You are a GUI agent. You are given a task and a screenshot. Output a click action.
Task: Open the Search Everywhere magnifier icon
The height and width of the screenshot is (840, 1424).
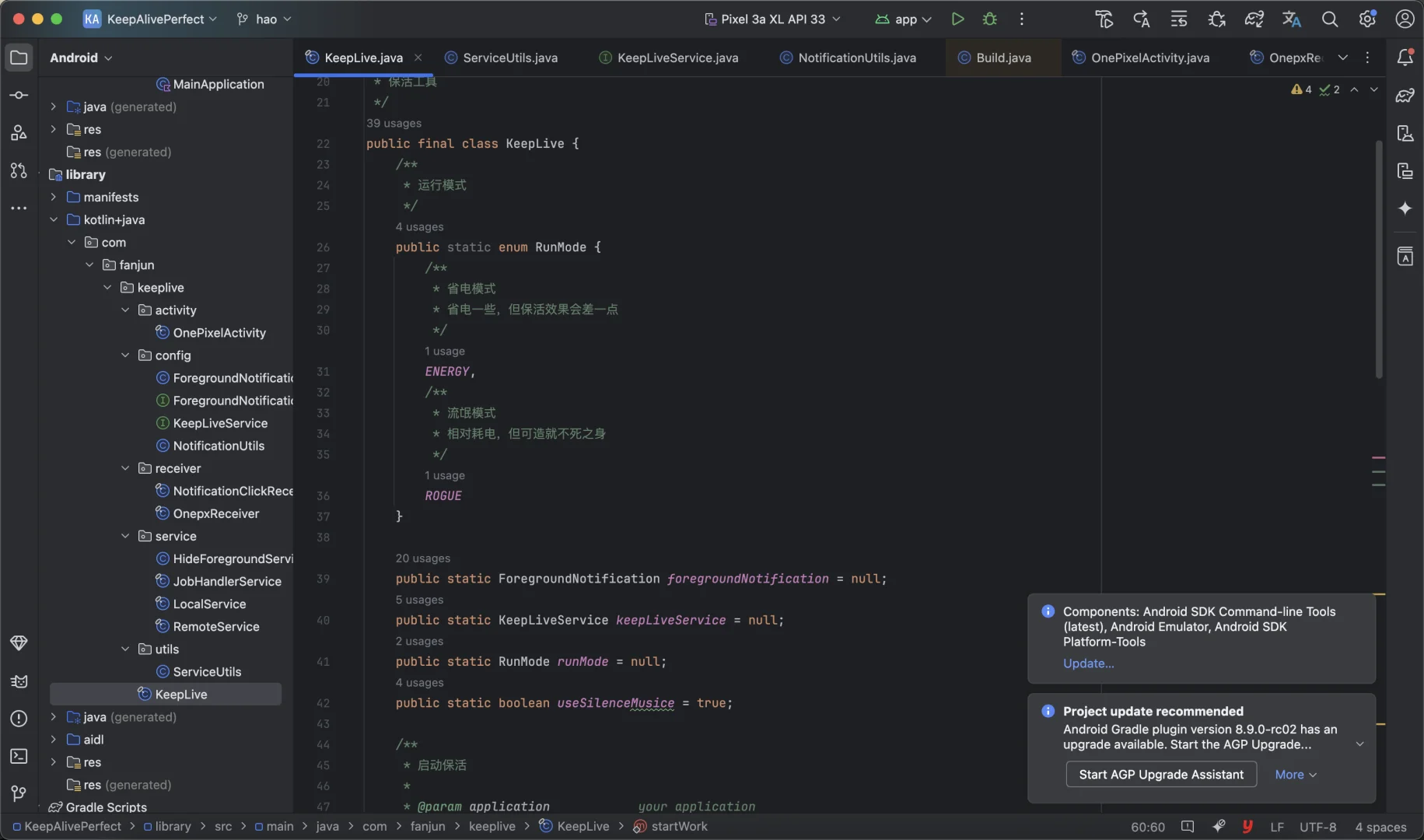tap(1329, 19)
